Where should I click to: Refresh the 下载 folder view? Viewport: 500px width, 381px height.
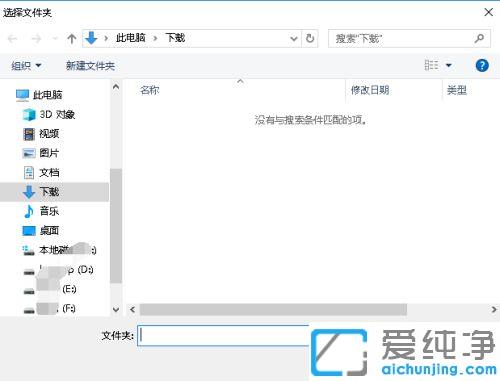pyautogui.click(x=310, y=39)
